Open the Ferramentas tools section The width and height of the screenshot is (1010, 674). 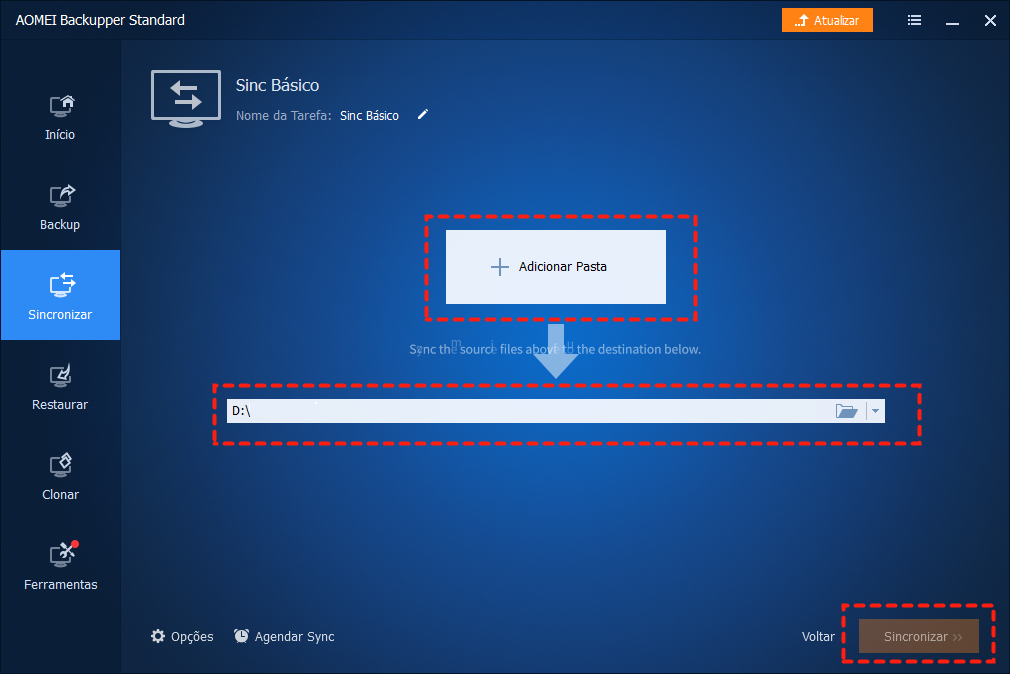(60, 566)
